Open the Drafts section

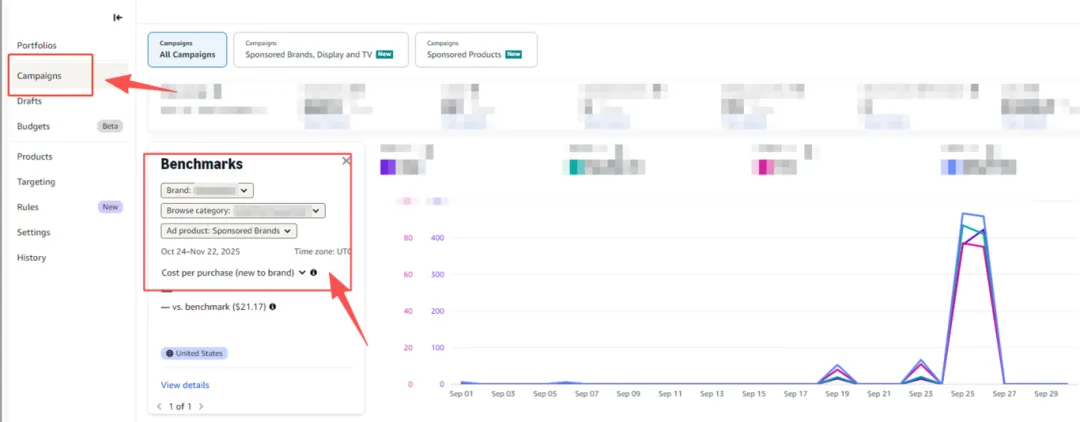coord(30,101)
